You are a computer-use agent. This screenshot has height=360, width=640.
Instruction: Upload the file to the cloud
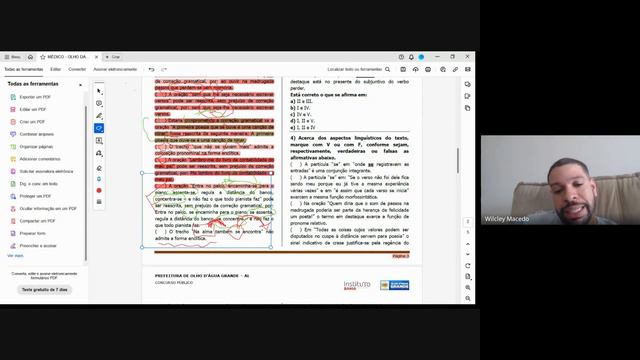tap(416, 69)
